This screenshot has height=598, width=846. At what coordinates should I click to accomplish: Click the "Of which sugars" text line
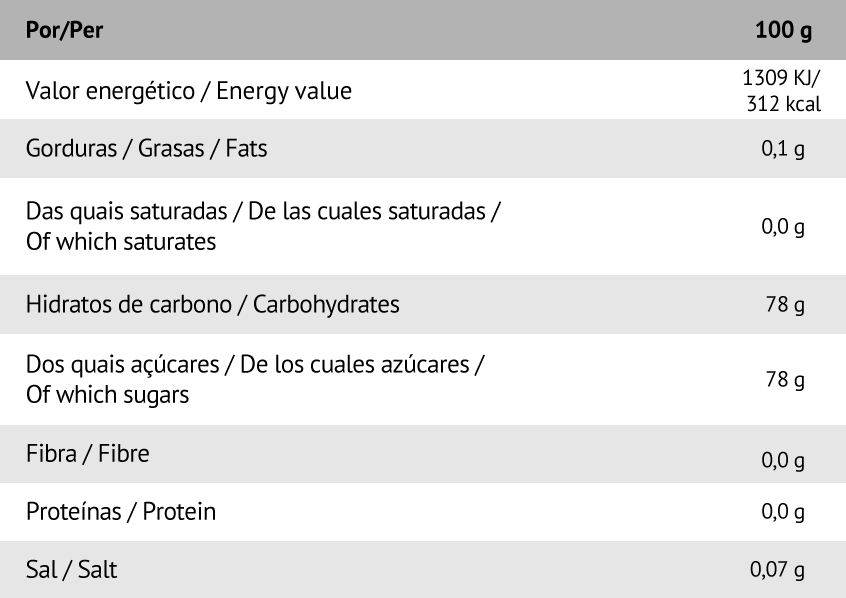coord(108,394)
